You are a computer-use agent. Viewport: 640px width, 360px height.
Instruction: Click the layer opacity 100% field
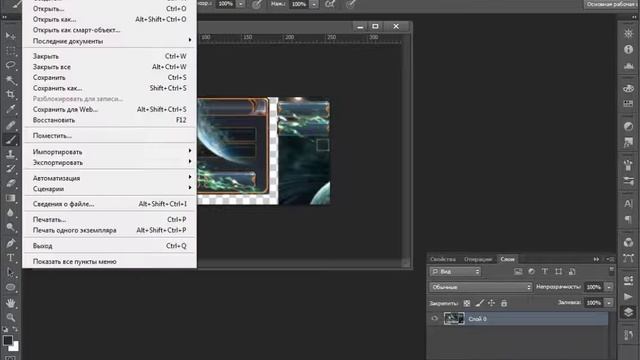[594, 287]
